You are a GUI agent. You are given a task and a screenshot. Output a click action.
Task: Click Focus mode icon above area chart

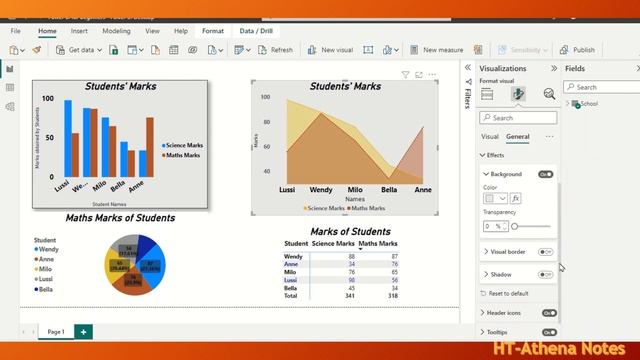pos(419,75)
